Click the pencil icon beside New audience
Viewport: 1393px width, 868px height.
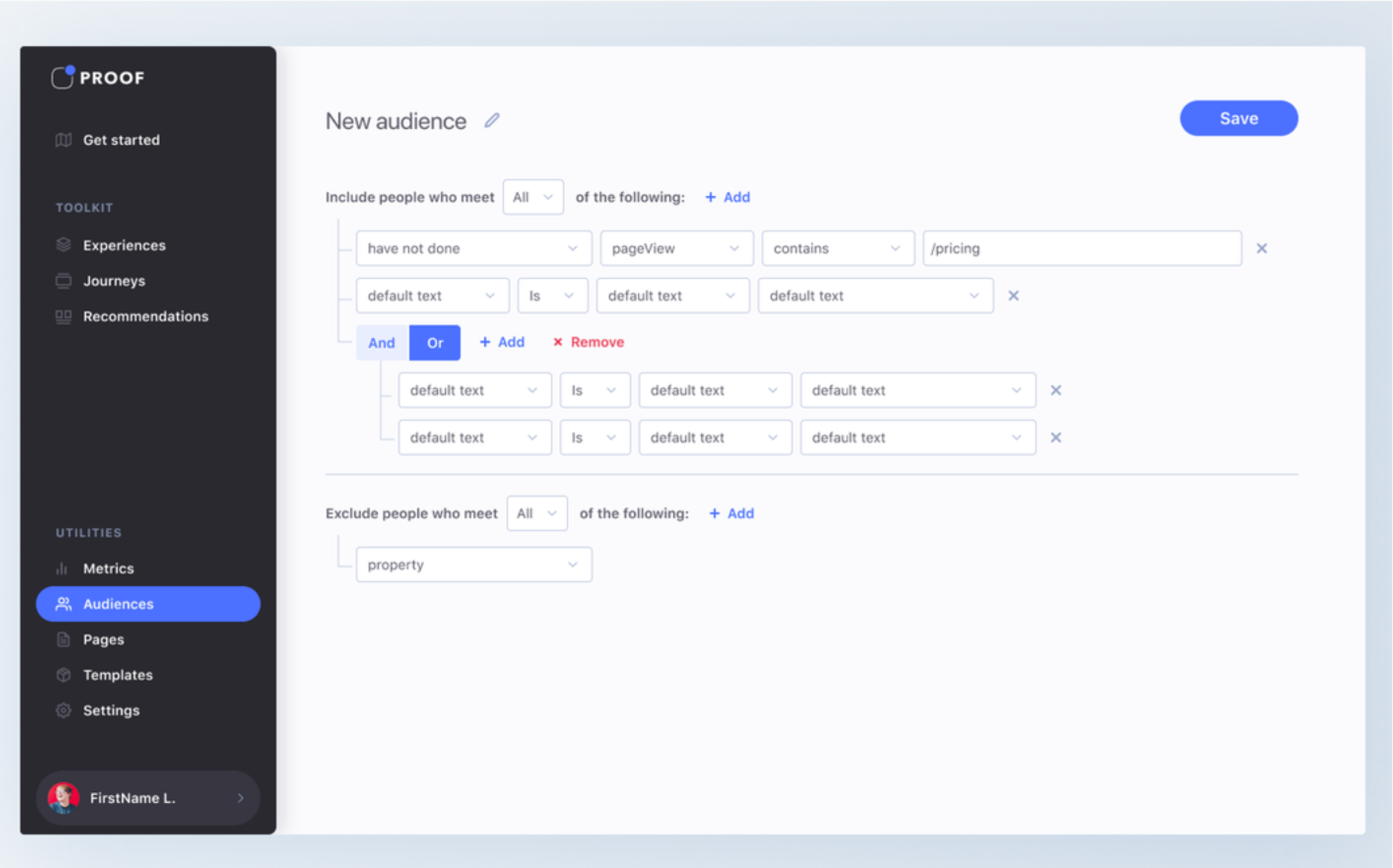(x=492, y=121)
